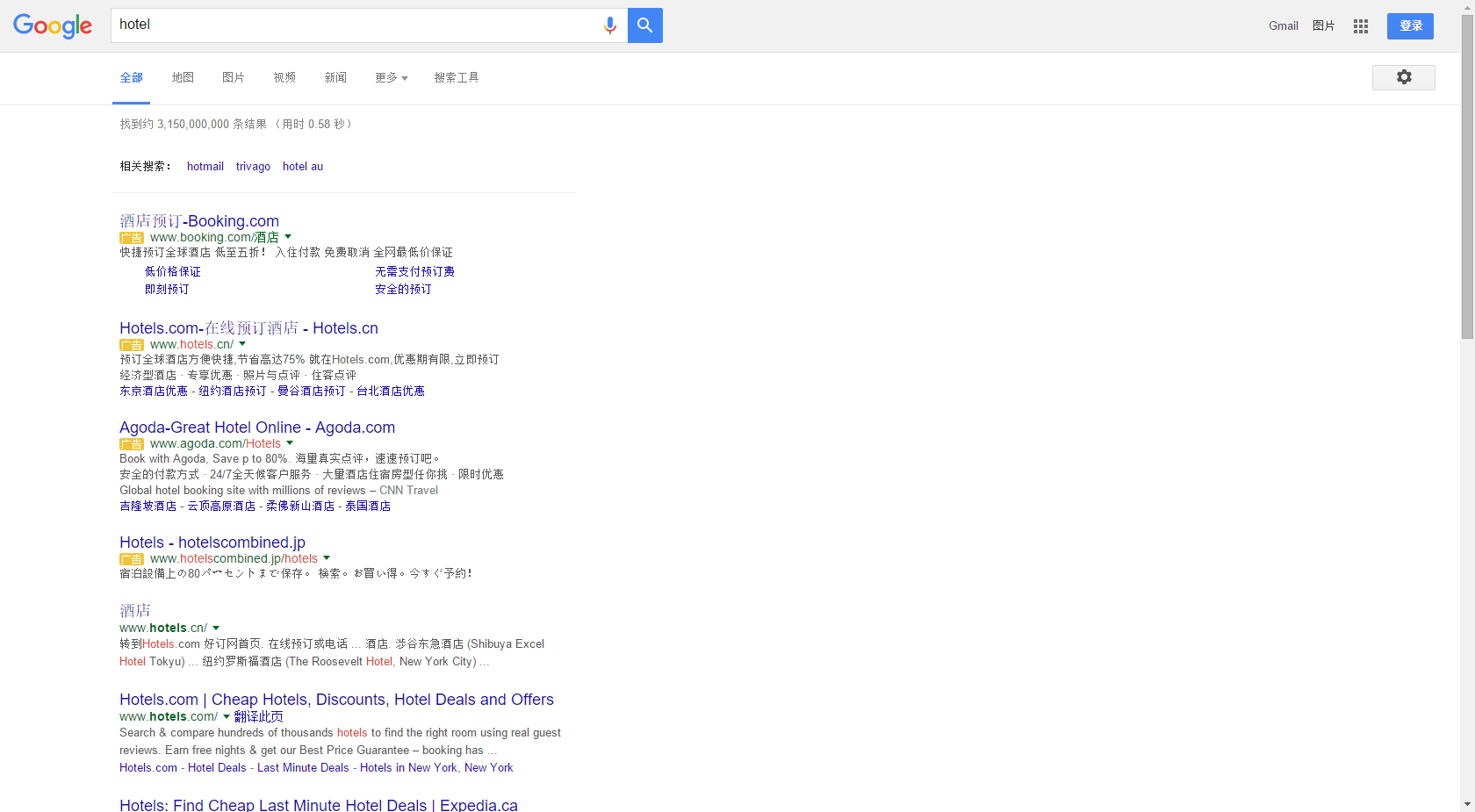1475x812 pixels.
Task: Open 低价格保证 sitelink
Action: [173, 272]
